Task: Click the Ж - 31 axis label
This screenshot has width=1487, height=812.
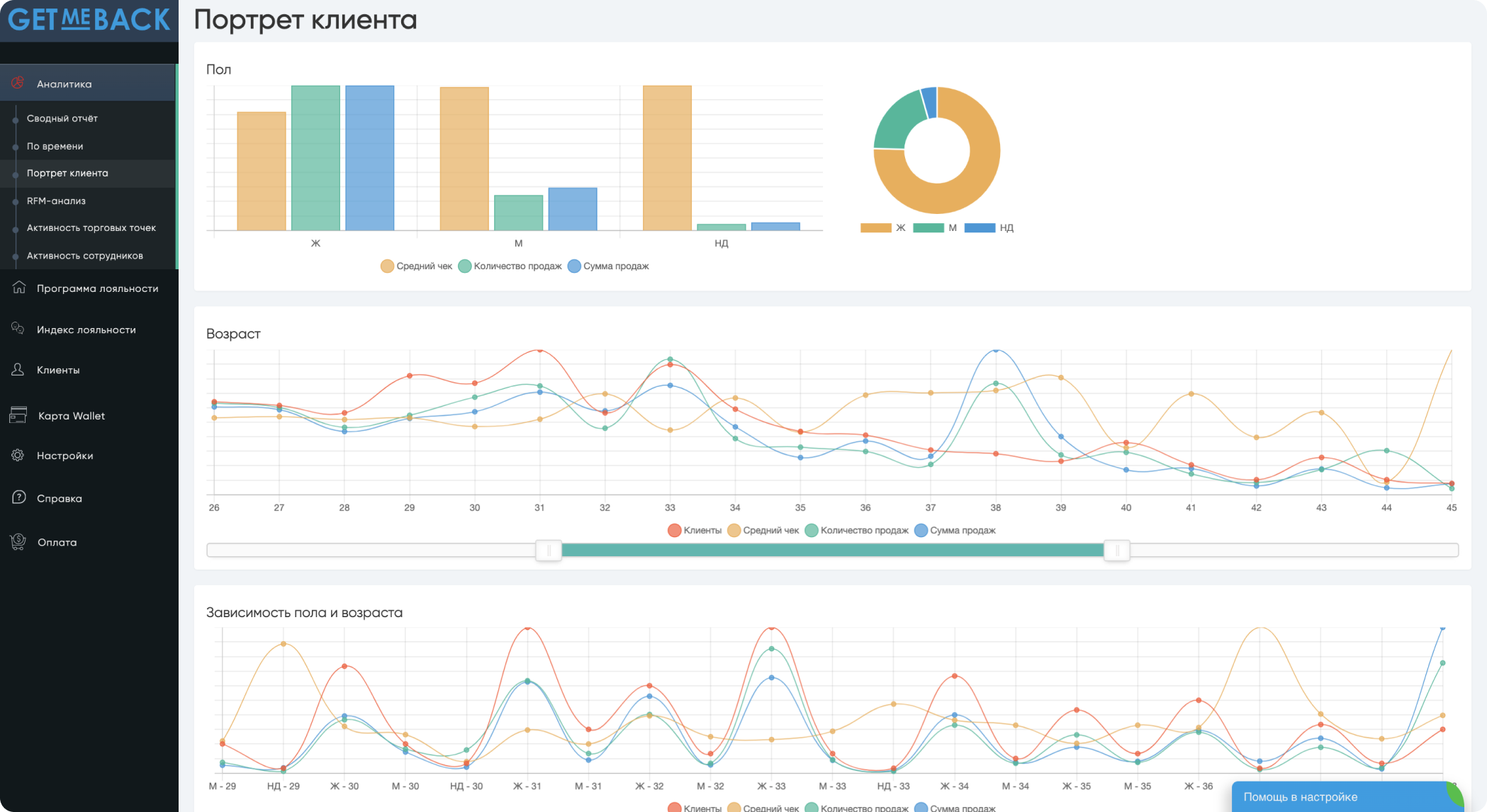Action: [x=527, y=786]
